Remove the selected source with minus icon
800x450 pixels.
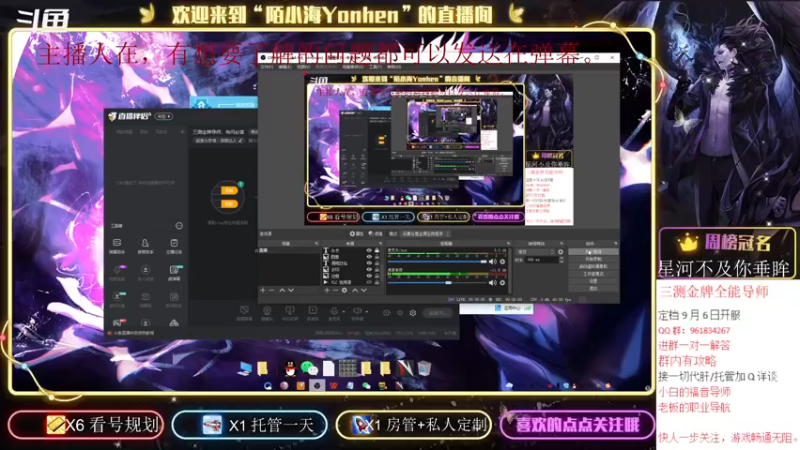pos(336,290)
